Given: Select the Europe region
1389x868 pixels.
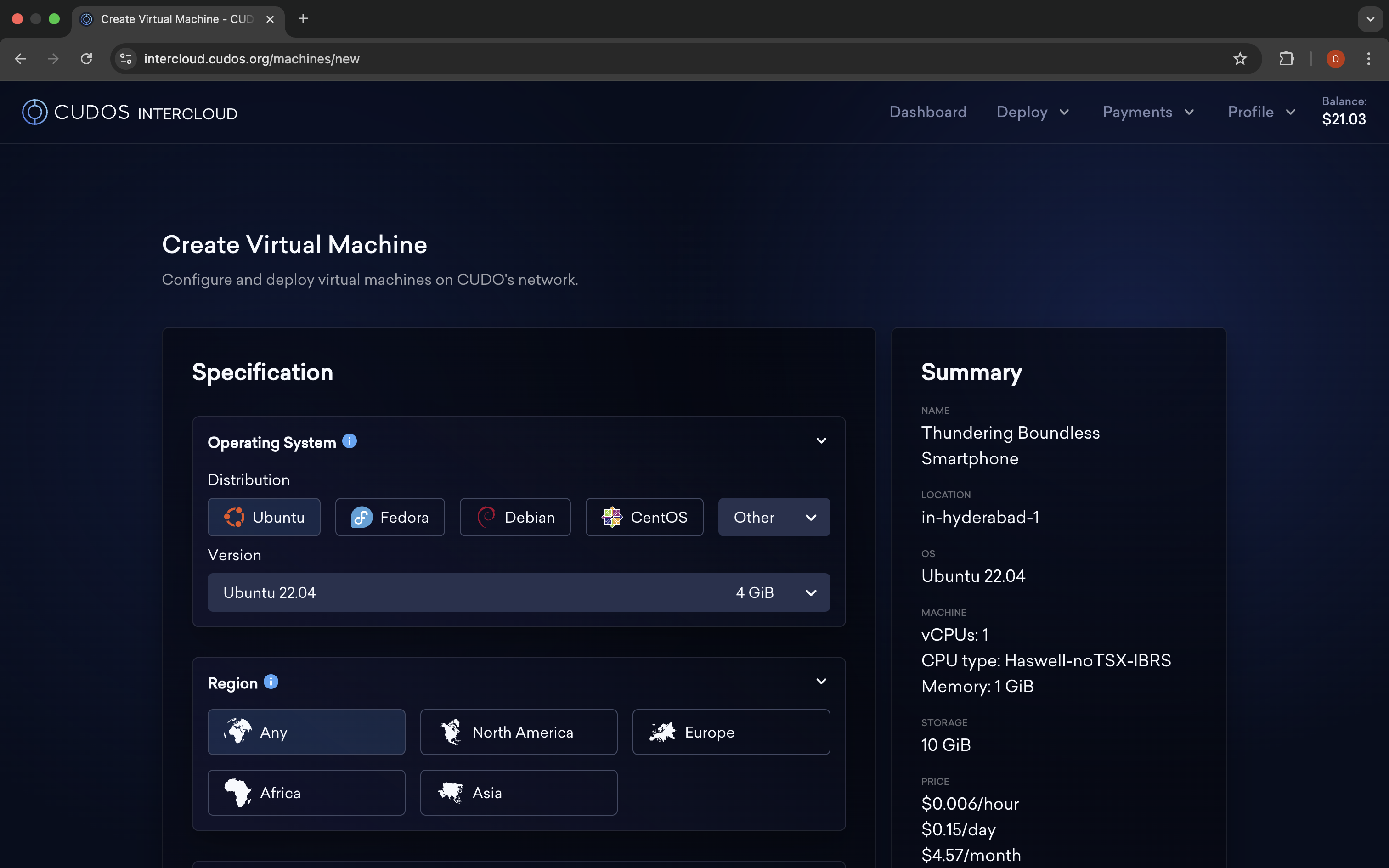Looking at the screenshot, I should 731,732.
